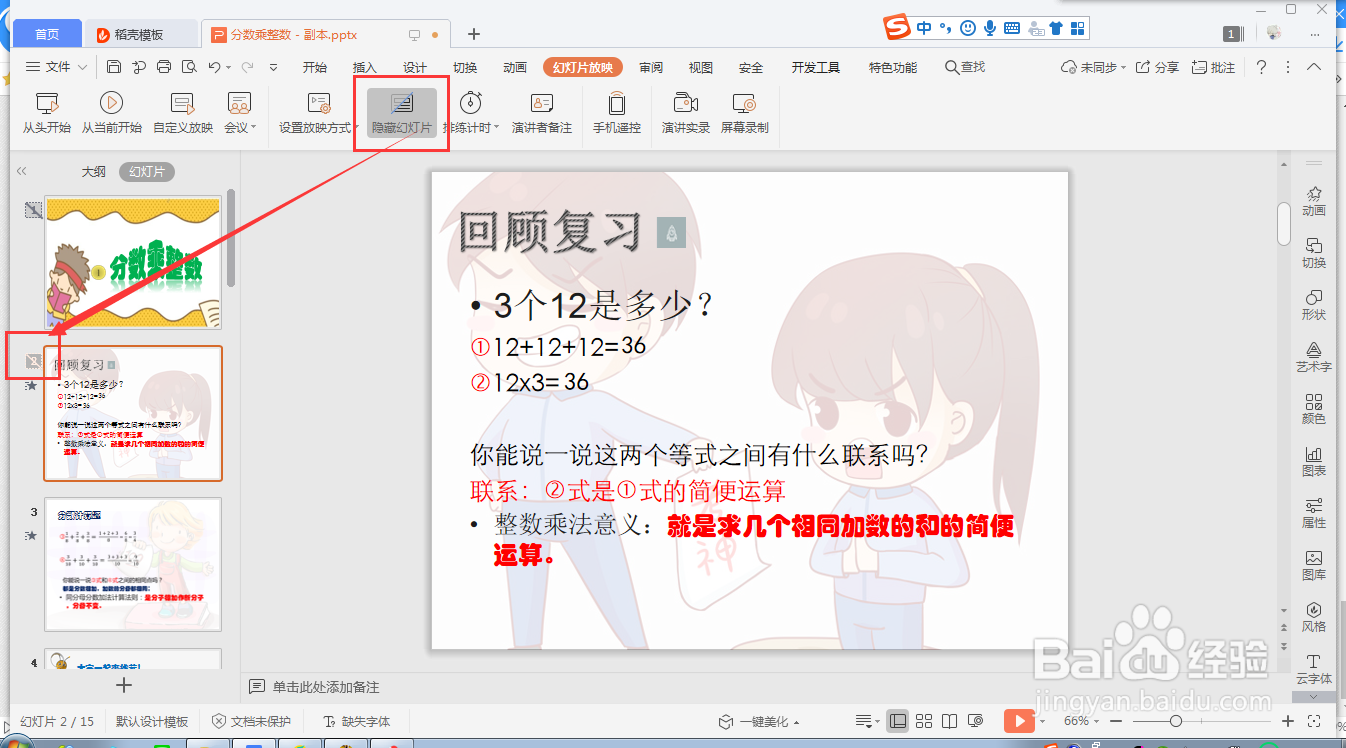1346x748 pixels.
Task: Expand the 设置放映方式 dropdown arrow
Action: click(355, 128)
